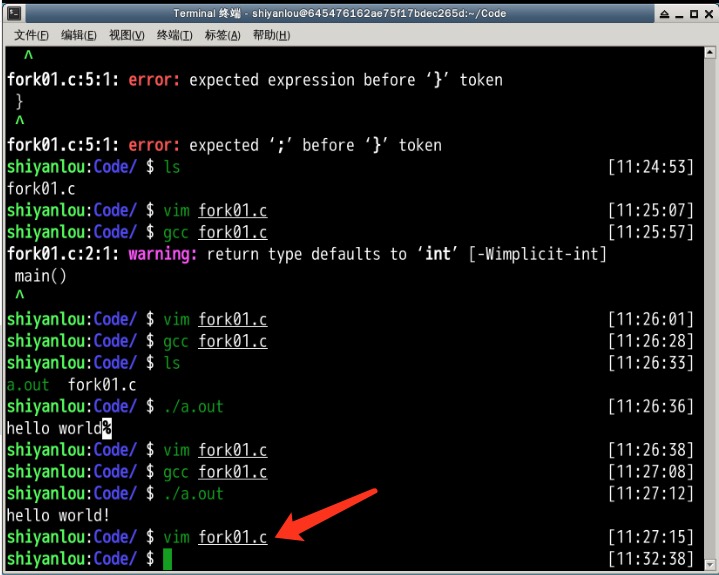This screenshot has width=719, height=575.
Task: Click the fork01.c filename next to red arrow
Action: tap(233, 537)
